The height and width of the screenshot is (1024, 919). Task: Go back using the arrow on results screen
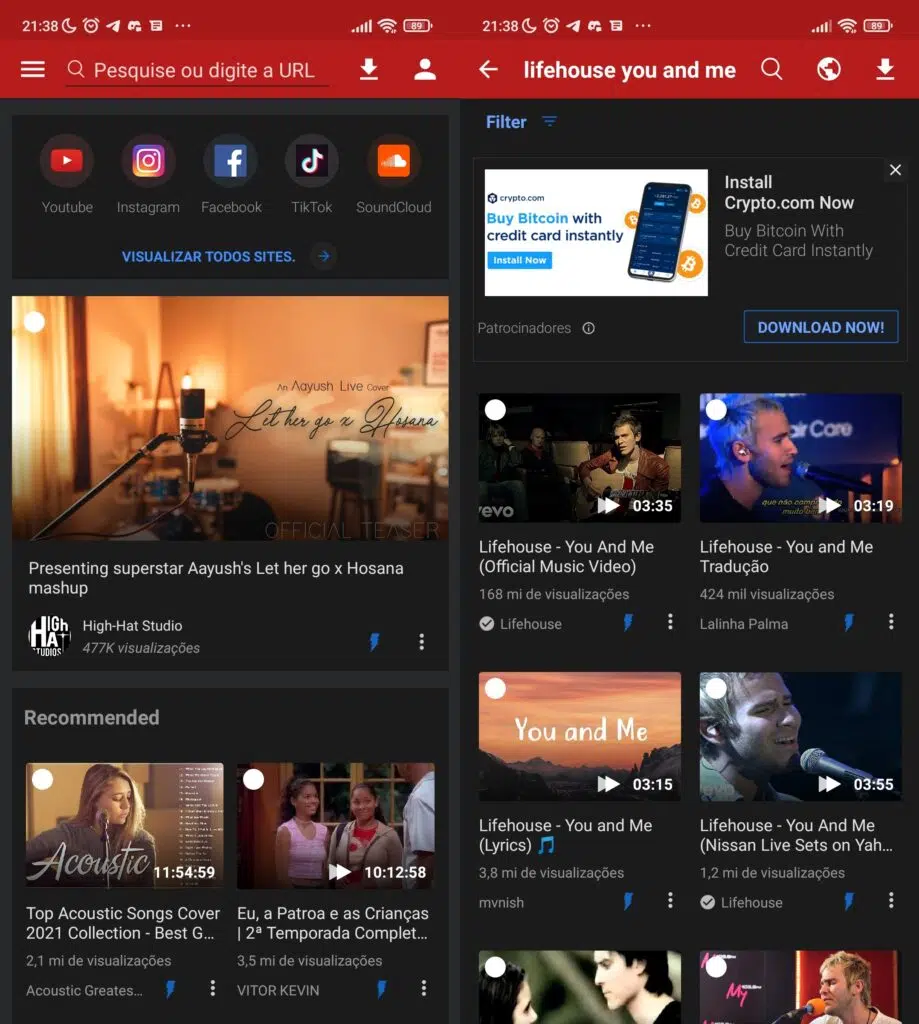pyautogui.click(x=488, y=70)
